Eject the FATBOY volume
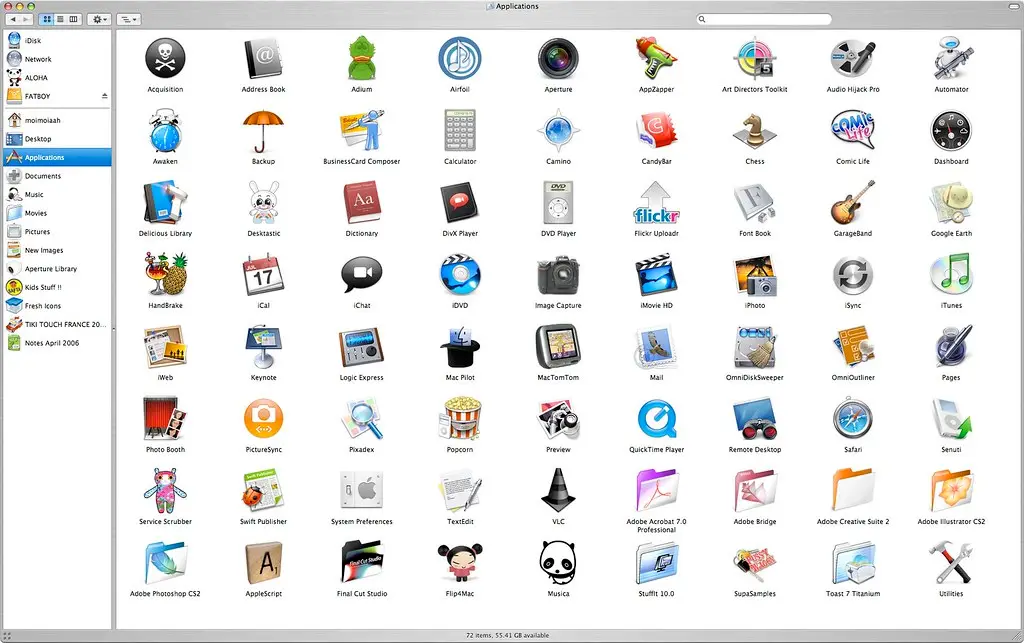 pos(104,96)
